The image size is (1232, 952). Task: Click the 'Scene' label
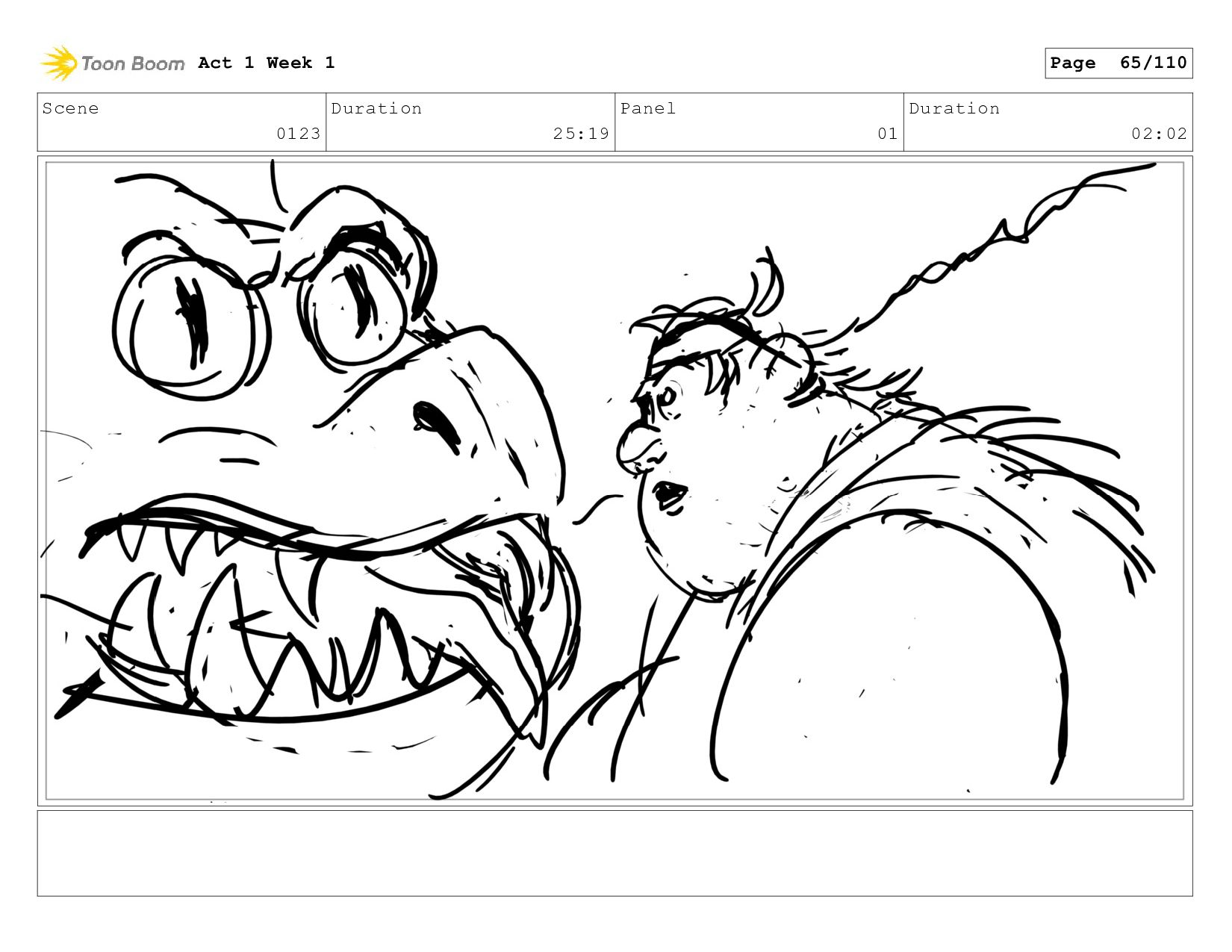(70, 108)
